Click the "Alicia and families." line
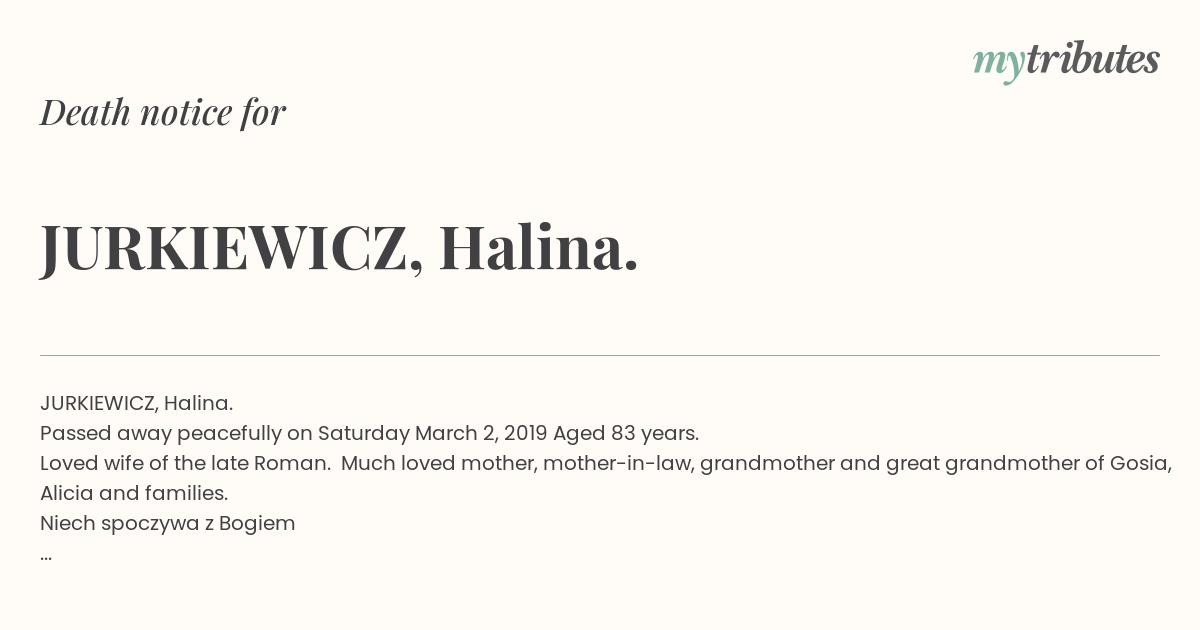This screenshot has height=630, width=1200. coord(134,493)
